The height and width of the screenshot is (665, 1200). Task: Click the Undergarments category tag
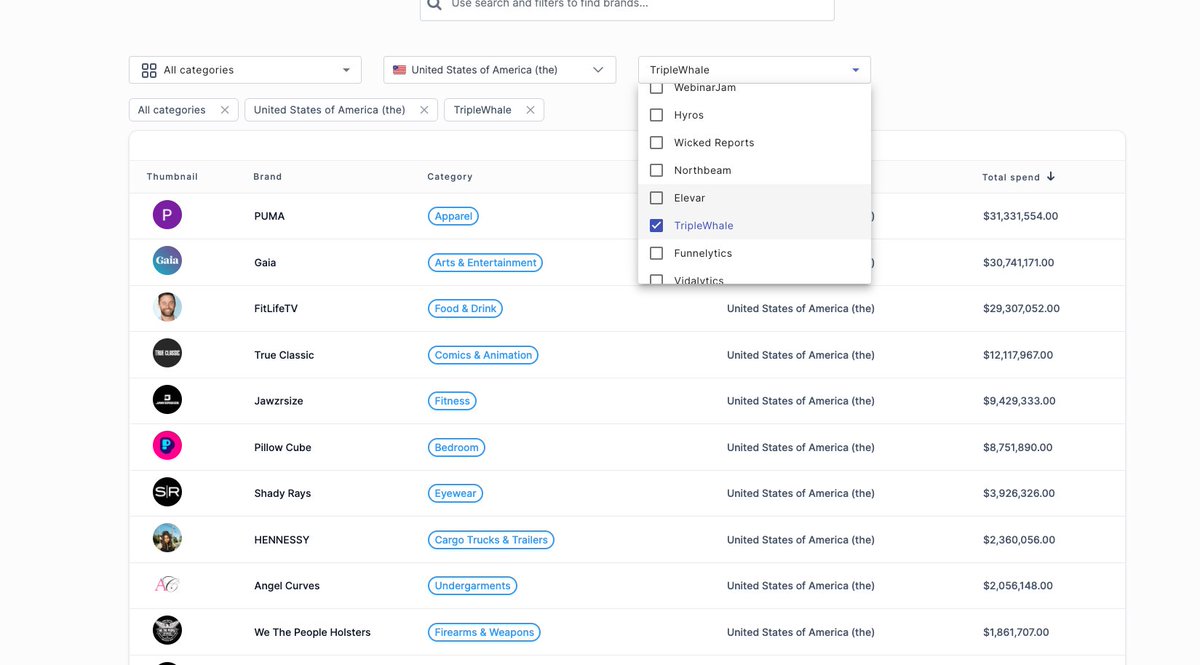[x=472, y=586]
